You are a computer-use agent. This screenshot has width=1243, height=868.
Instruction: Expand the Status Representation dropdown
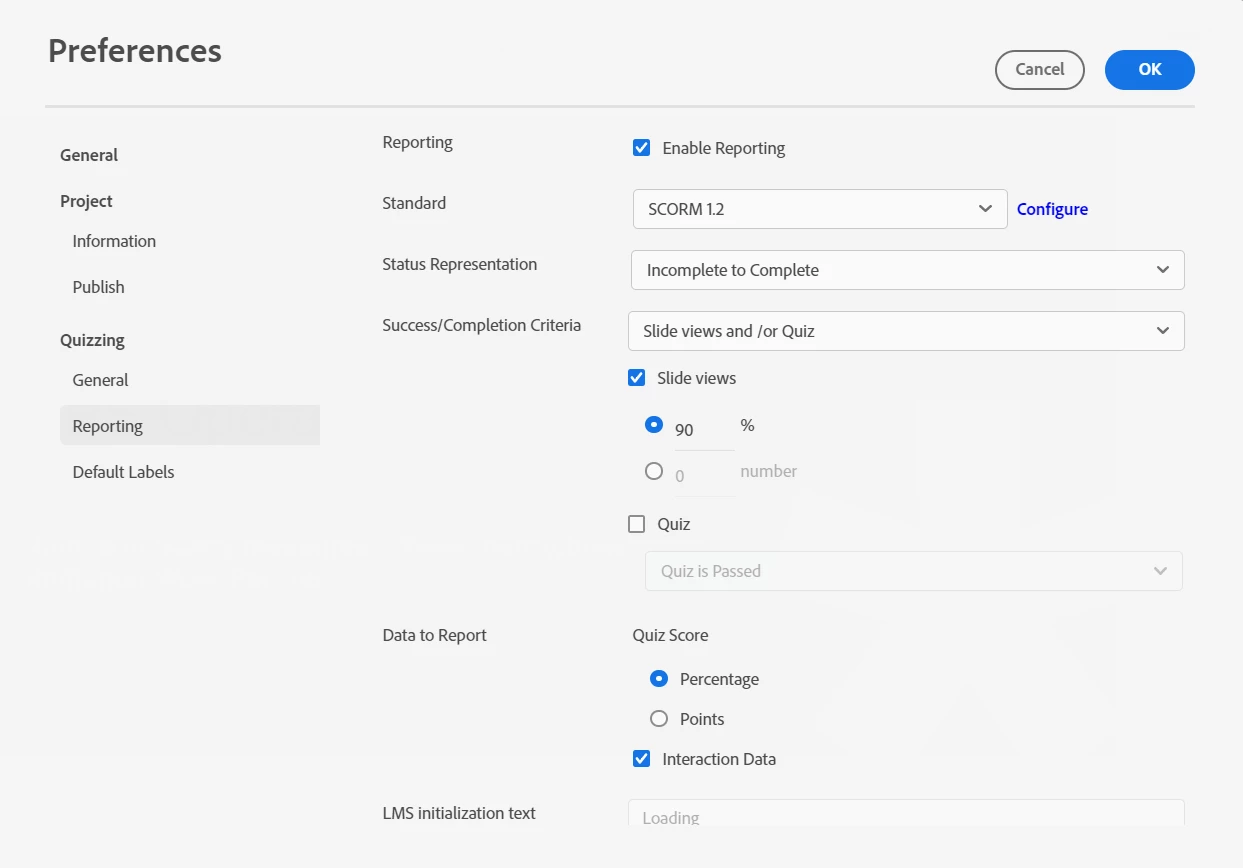pyautogui.click(x=907, y=270)
